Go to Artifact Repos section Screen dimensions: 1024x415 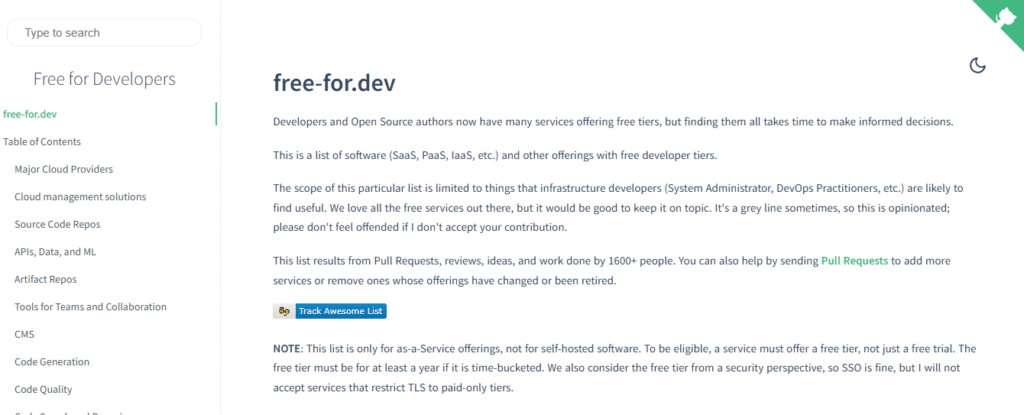click(46, 279)
